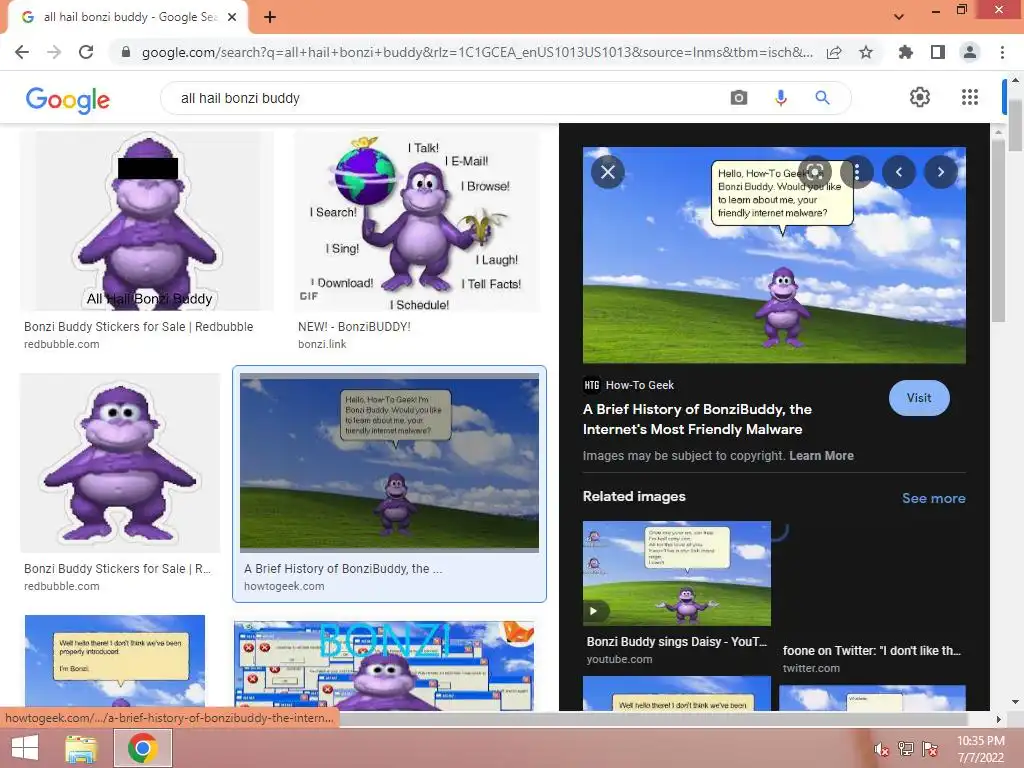This screenshot has height=768, width=1024.
Task: Open A Brief History of BonziBuddy title
Action: point(697,419)
